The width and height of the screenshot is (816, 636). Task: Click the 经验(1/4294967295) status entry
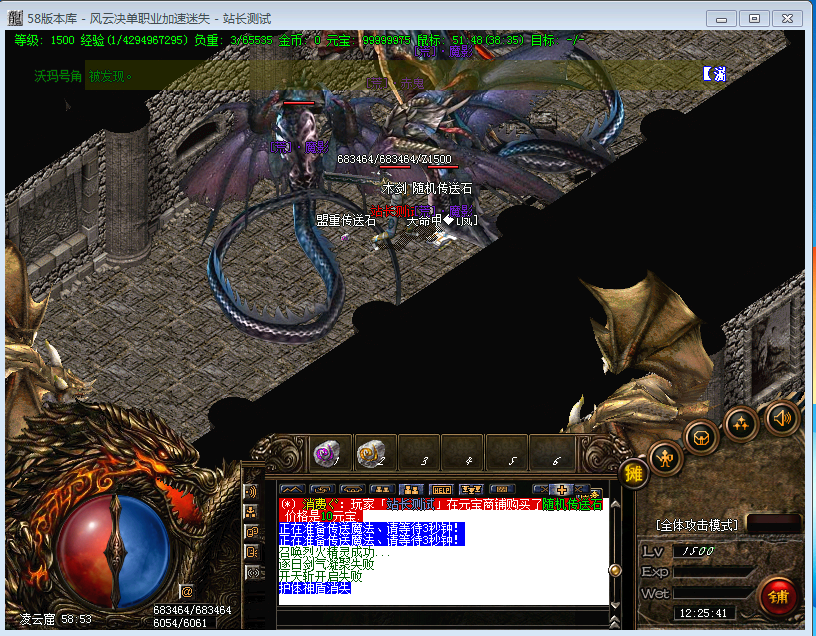tap(134, 40)
